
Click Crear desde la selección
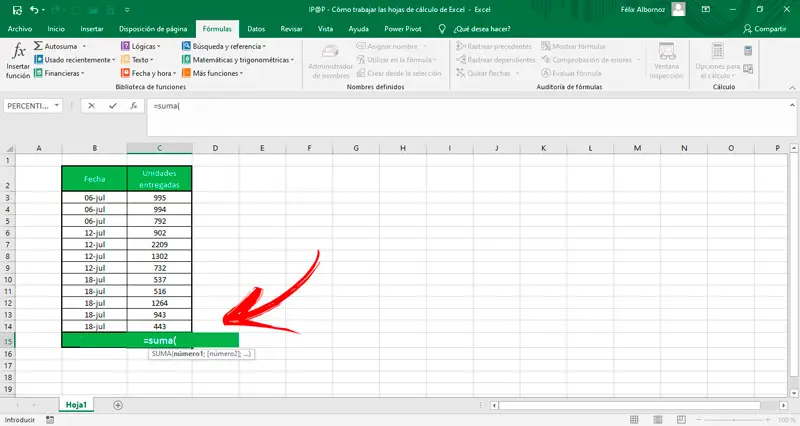pyautogui.click(x=398, y=73)
